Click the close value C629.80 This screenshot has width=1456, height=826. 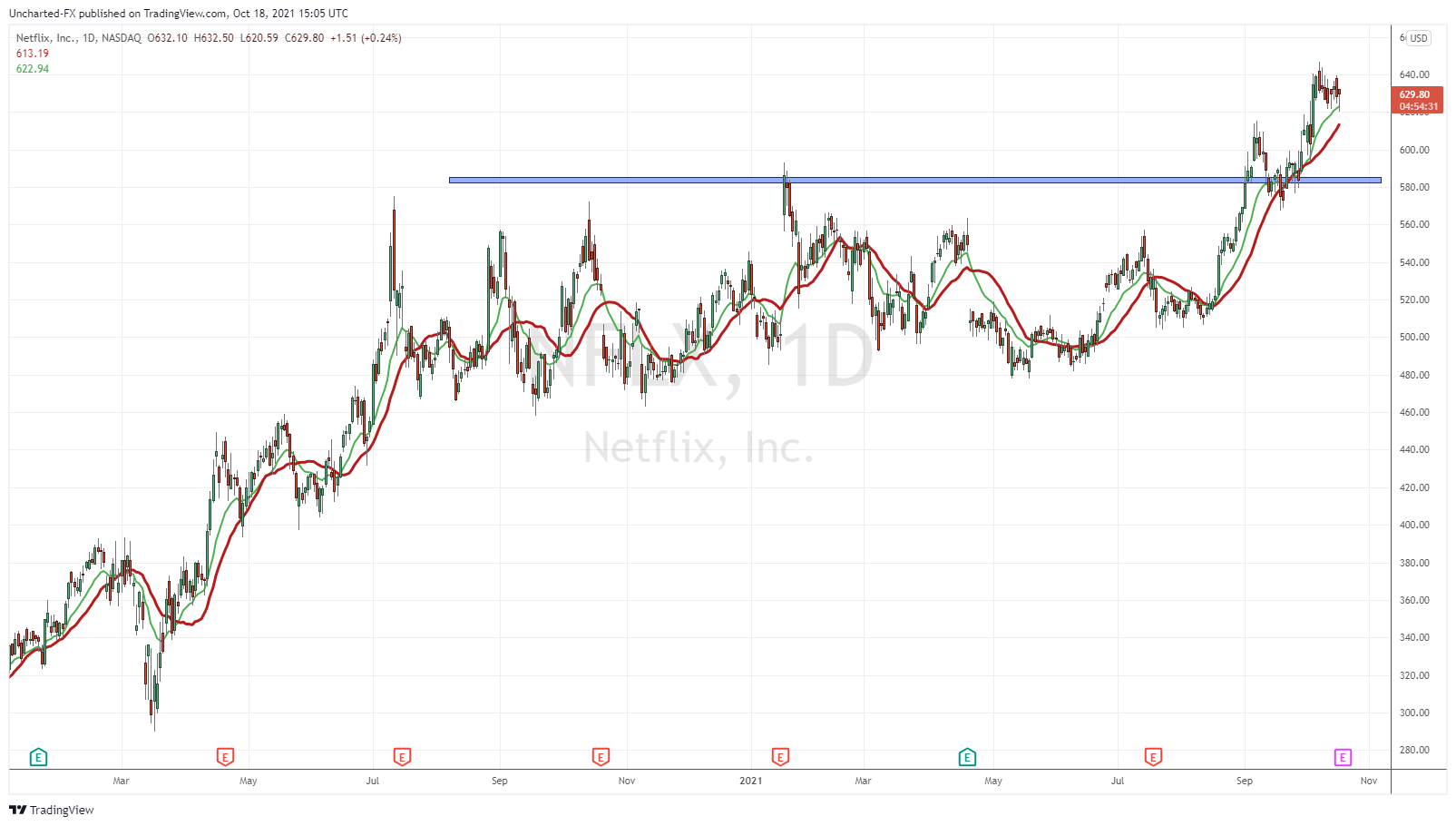coord(305,38)
